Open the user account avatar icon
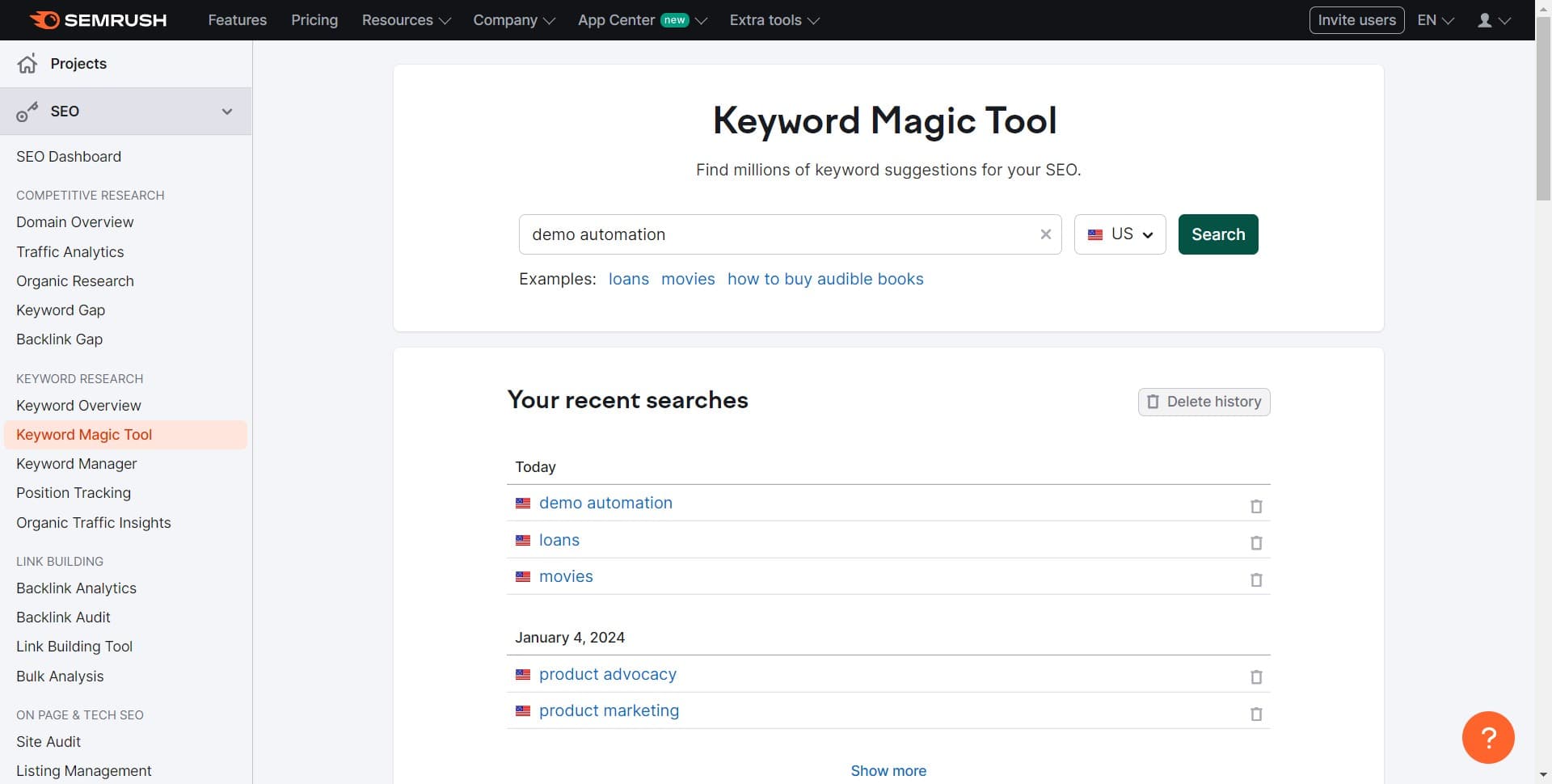 point(1486,19)
